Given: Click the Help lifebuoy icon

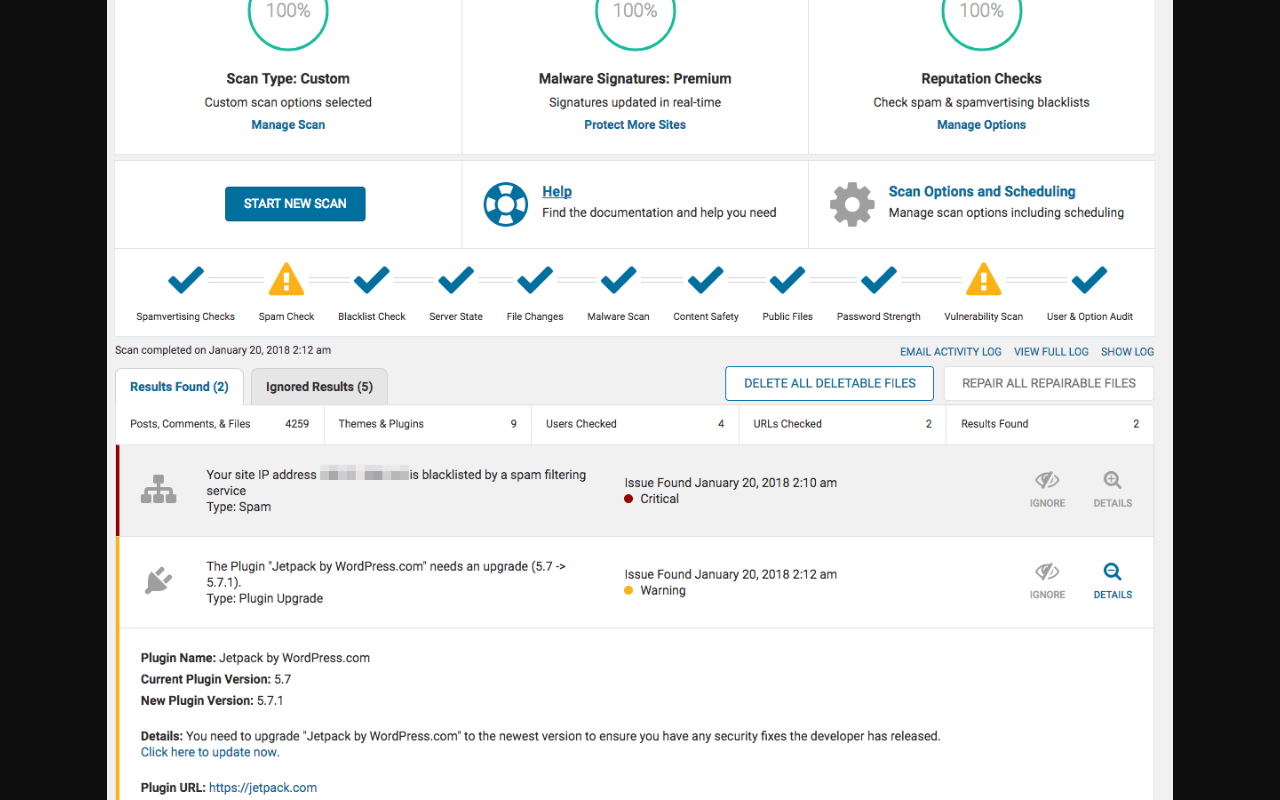Looking at the screenshot, I should tap(505, 204).
